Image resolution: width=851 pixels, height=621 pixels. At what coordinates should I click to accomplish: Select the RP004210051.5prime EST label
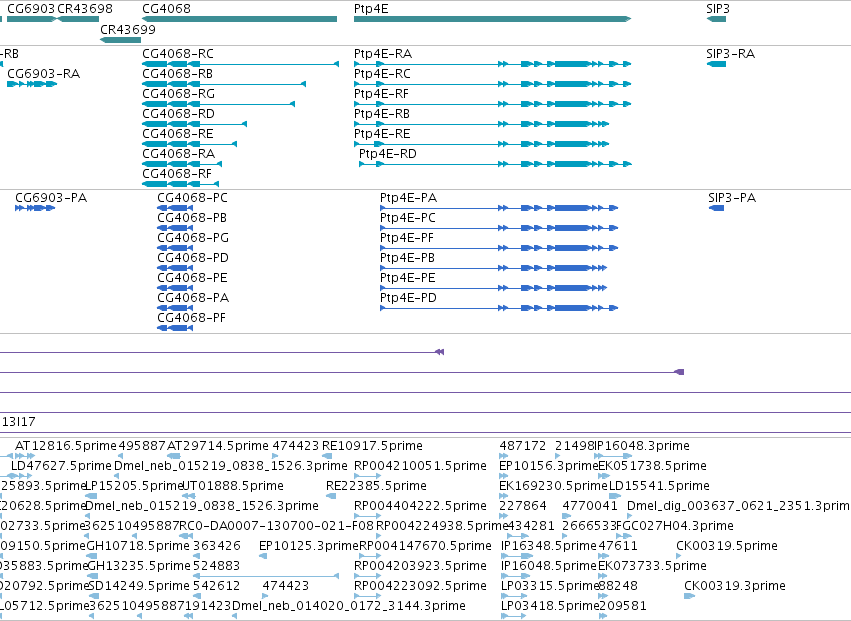click(x=420, y=466)
